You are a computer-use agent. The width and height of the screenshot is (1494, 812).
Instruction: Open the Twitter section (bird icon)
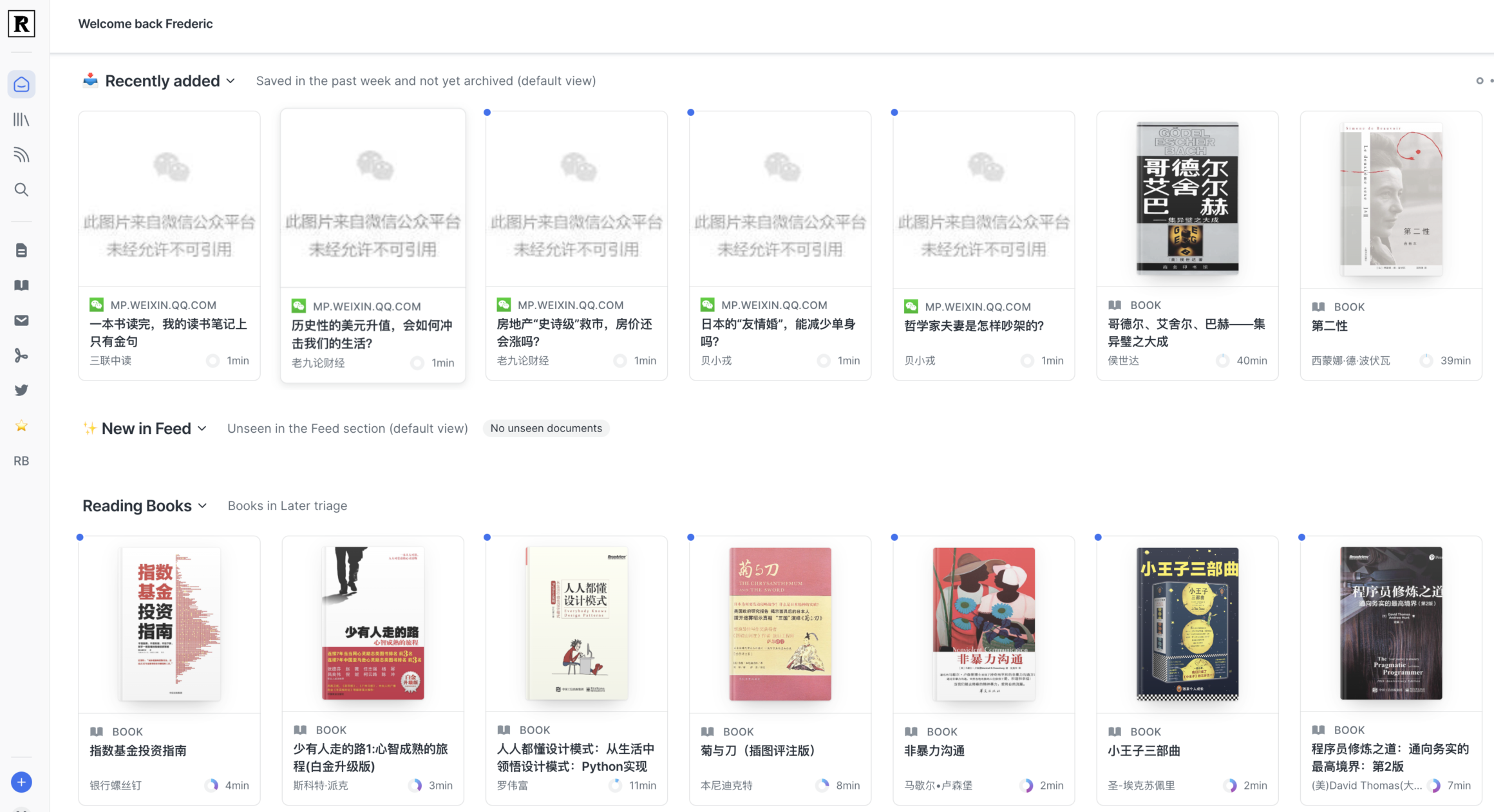click(21, 390)
